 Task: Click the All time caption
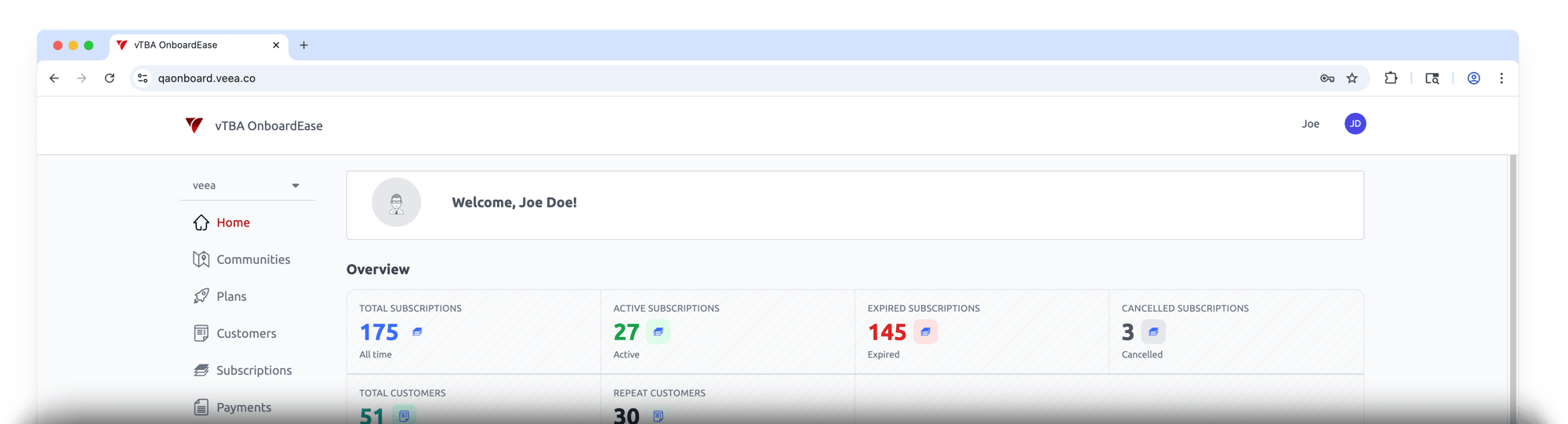point(376,355)
